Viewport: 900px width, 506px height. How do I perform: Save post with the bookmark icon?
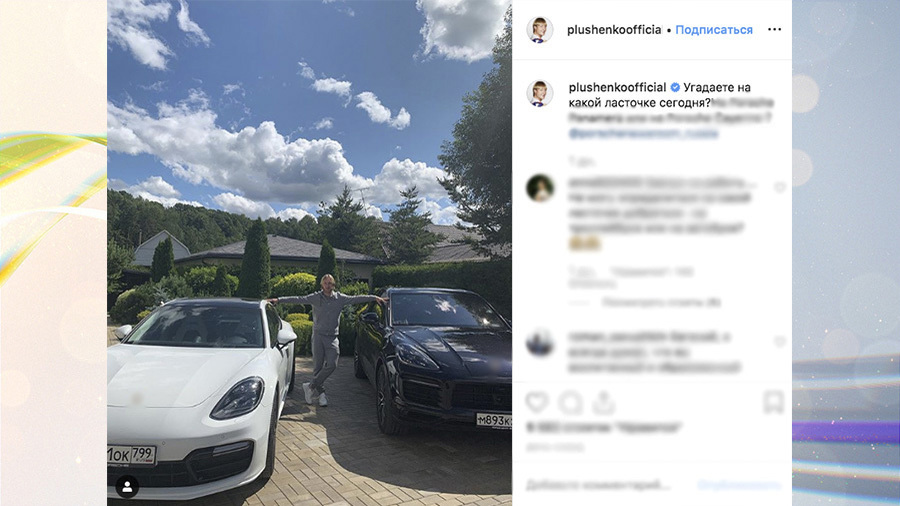click(774, 402)
